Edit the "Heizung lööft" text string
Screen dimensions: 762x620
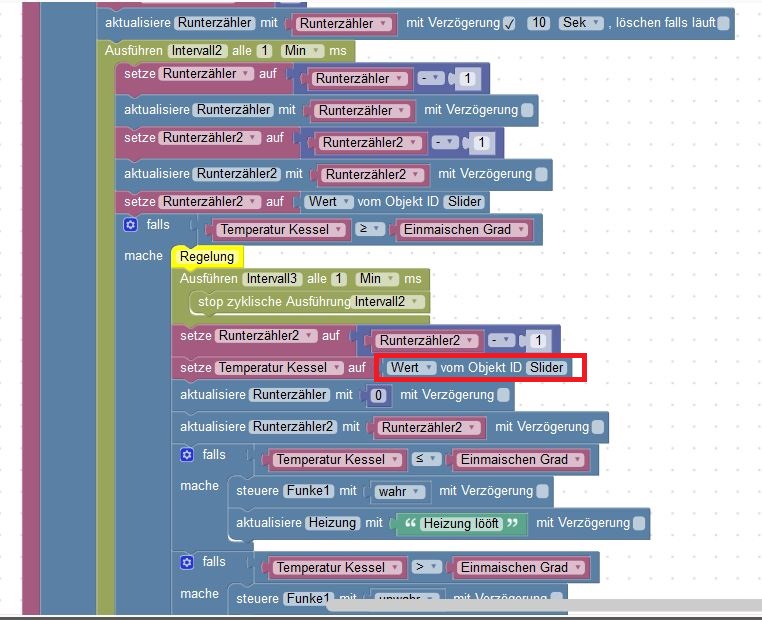(461, 523)
